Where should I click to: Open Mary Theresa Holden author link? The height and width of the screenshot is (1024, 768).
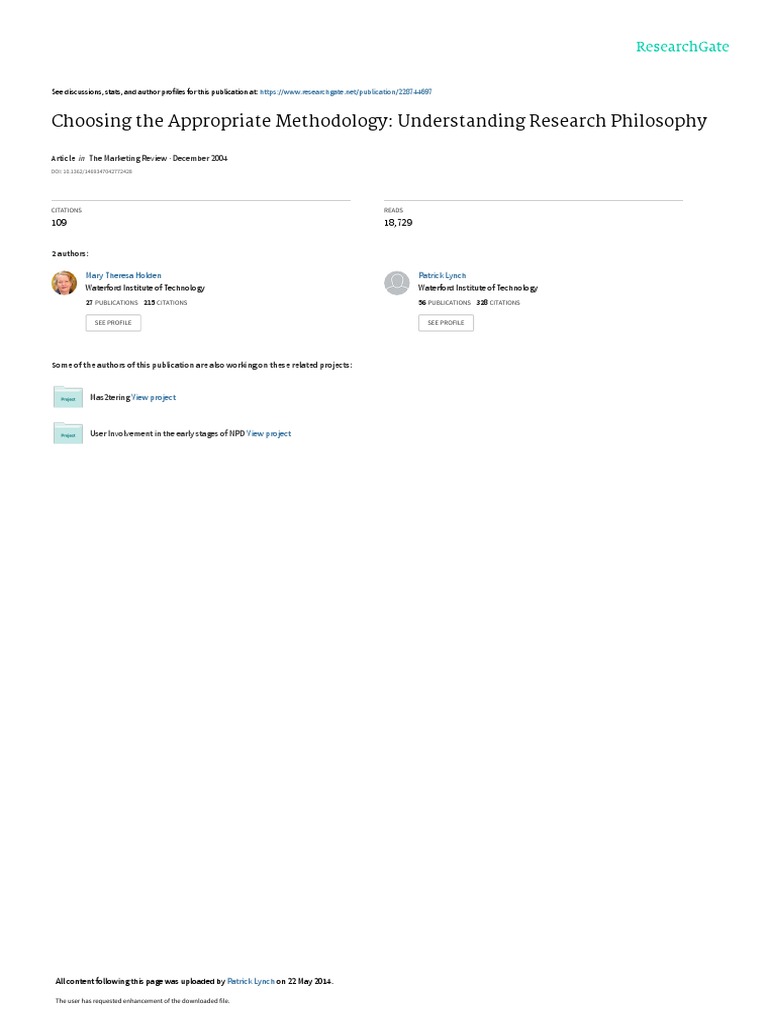123,276
